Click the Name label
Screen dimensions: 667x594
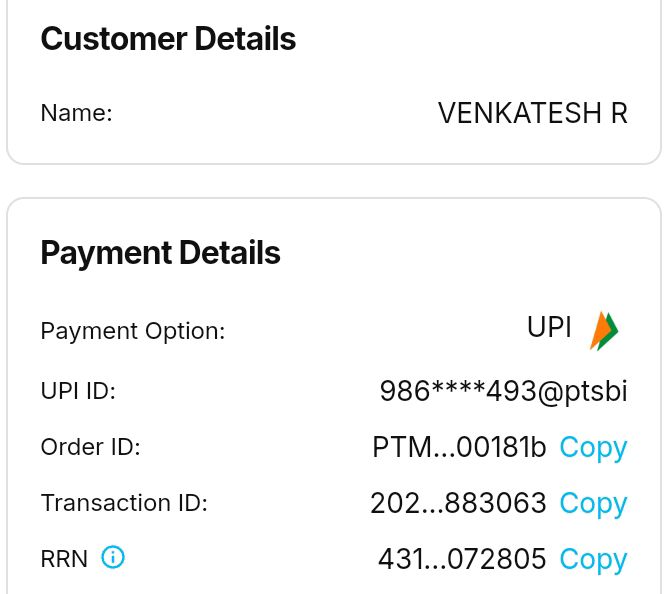76,113
